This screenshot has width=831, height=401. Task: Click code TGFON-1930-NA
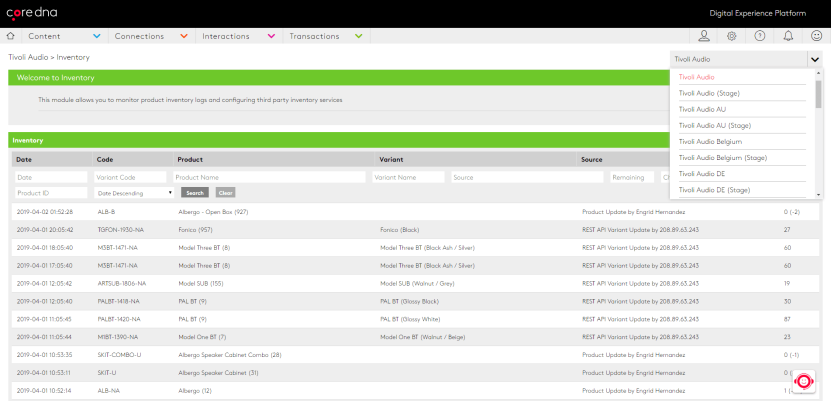click(x=121, y=230)
